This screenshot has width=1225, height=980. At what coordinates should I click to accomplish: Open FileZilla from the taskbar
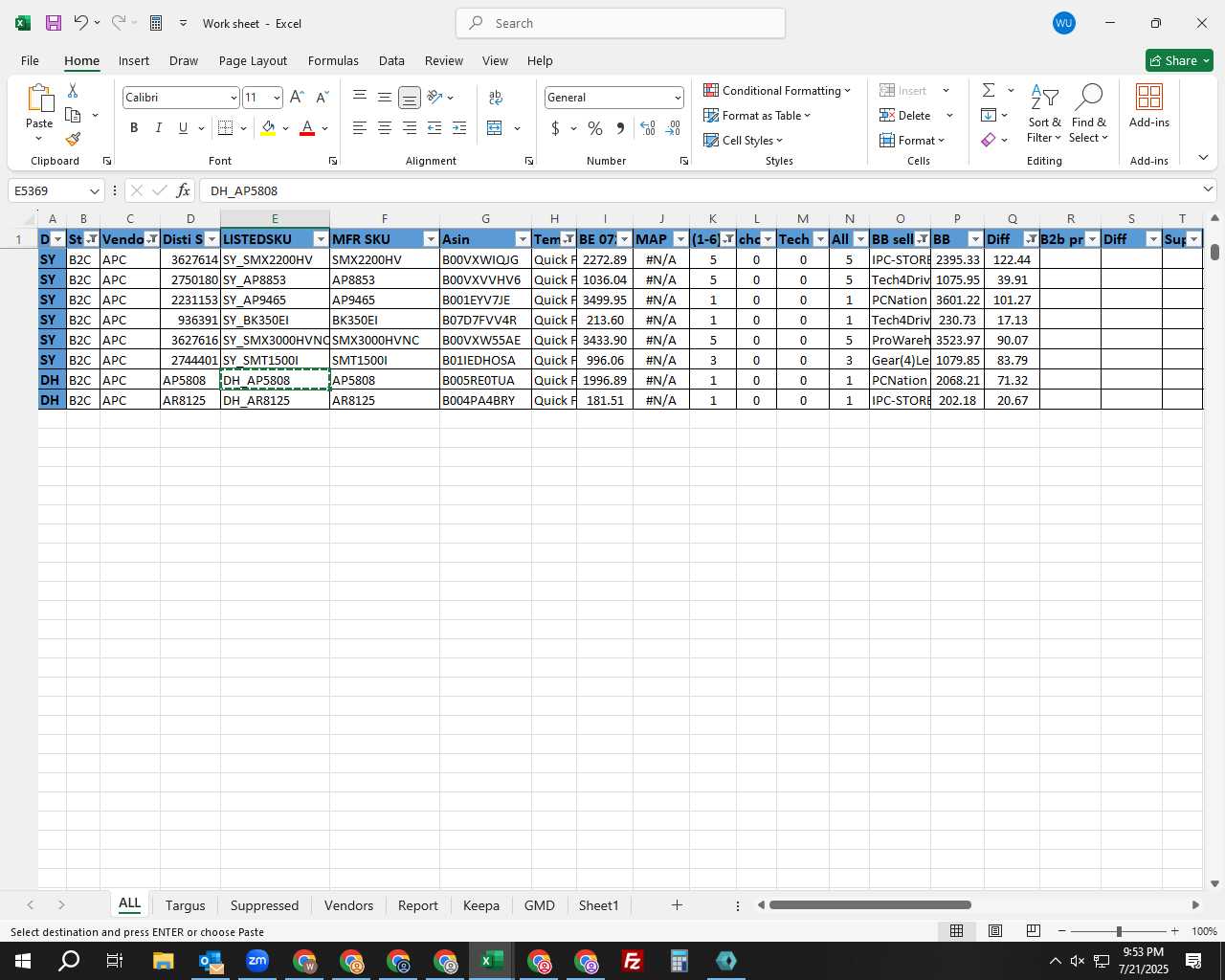pyautogui.click(x=632, y=961)
